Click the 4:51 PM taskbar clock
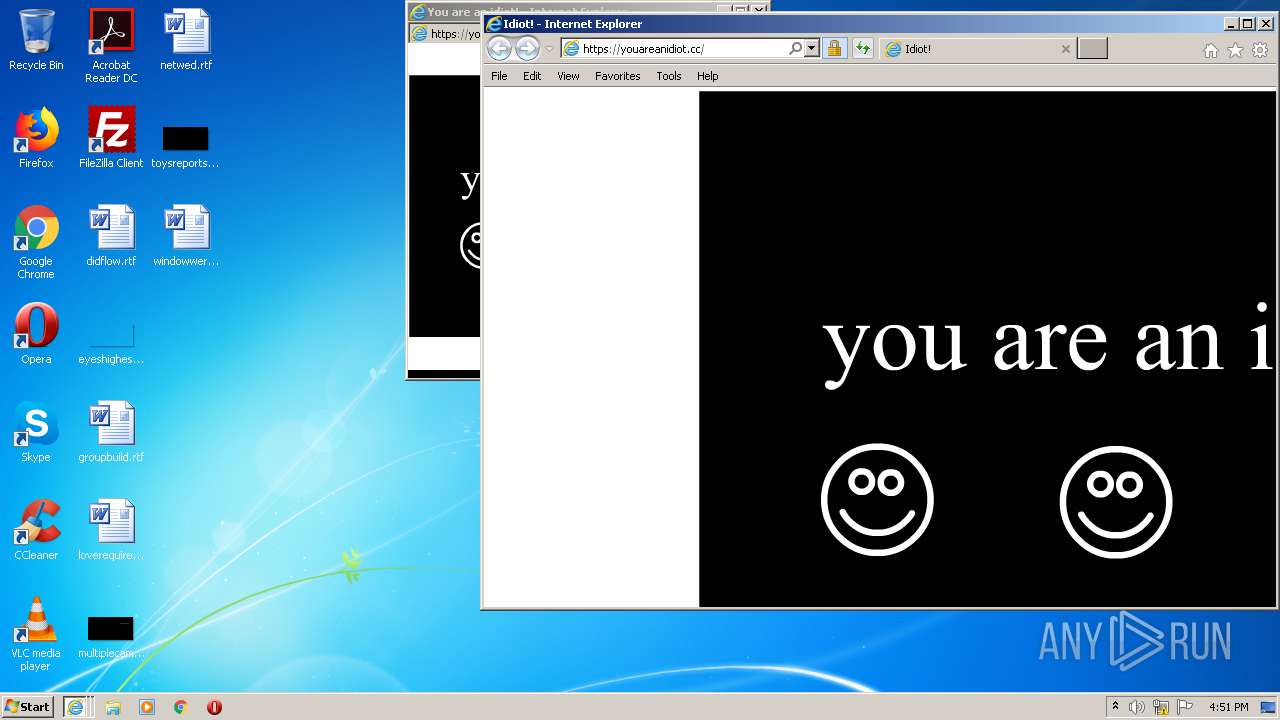The height and width of the screenshot is (720, 1280). (x=1228, y=706)
